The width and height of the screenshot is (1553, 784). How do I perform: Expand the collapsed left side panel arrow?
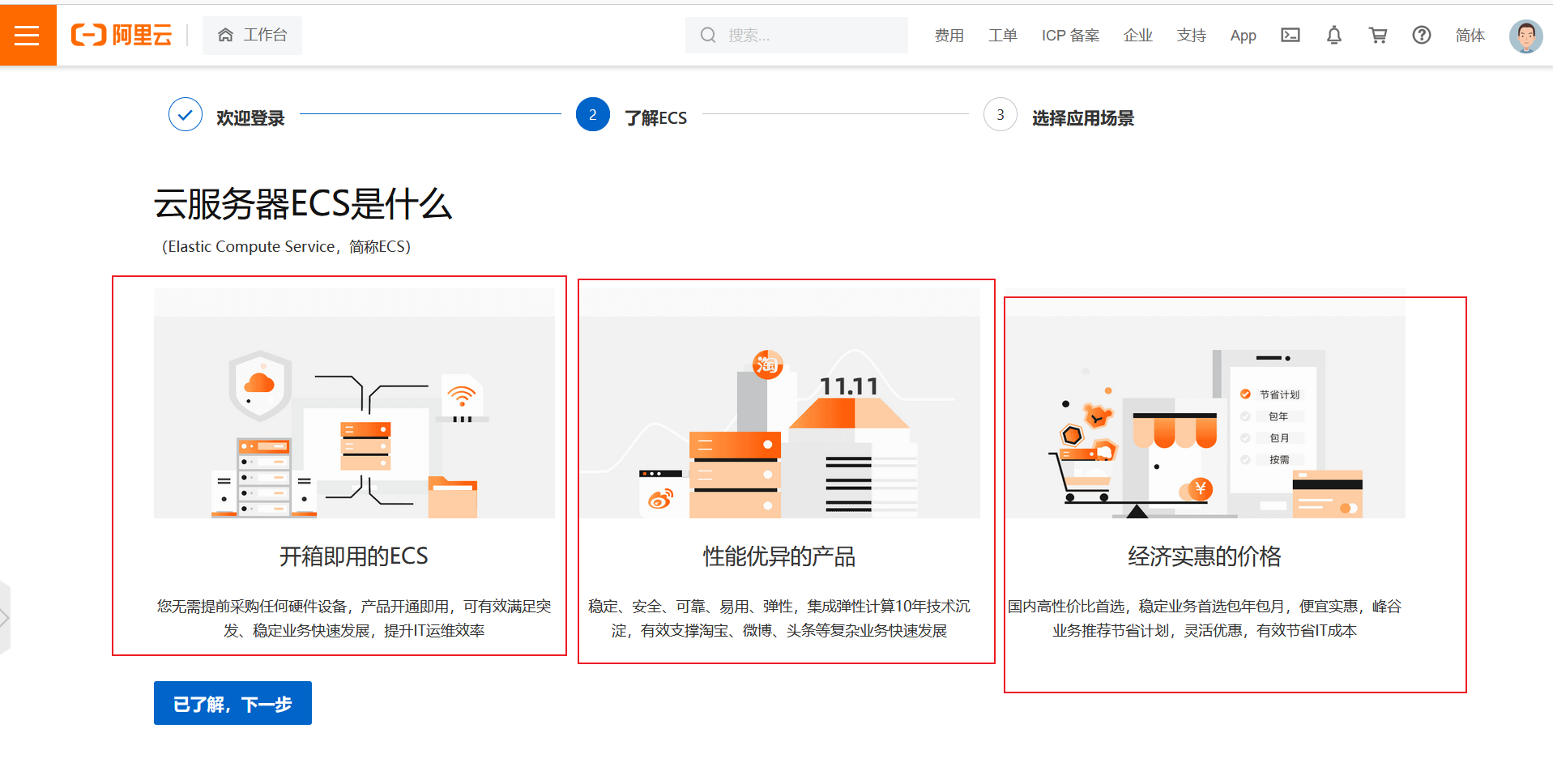tap(5, 618)
